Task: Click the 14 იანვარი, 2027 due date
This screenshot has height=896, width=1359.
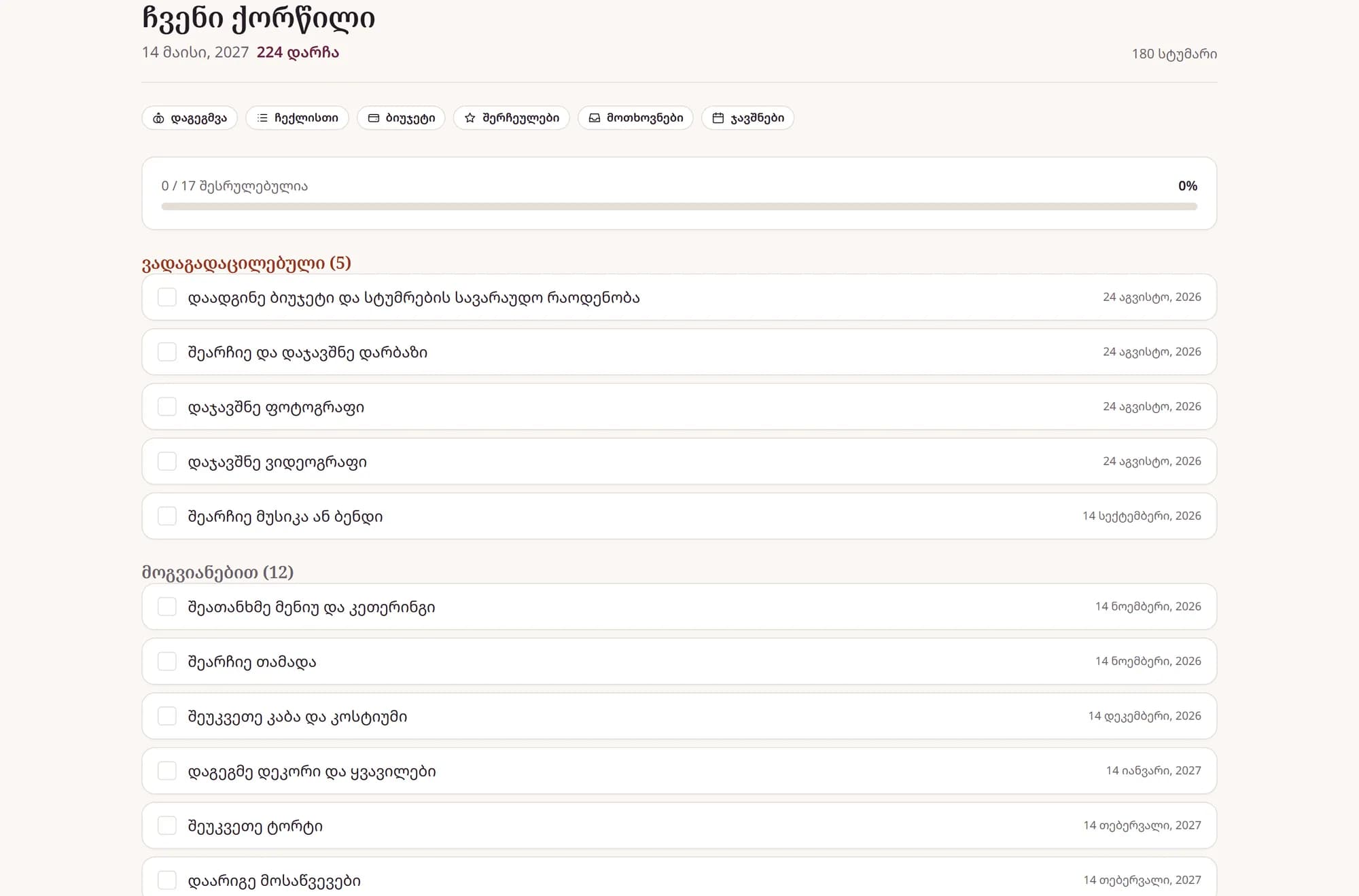Action: pos(1154,771)
